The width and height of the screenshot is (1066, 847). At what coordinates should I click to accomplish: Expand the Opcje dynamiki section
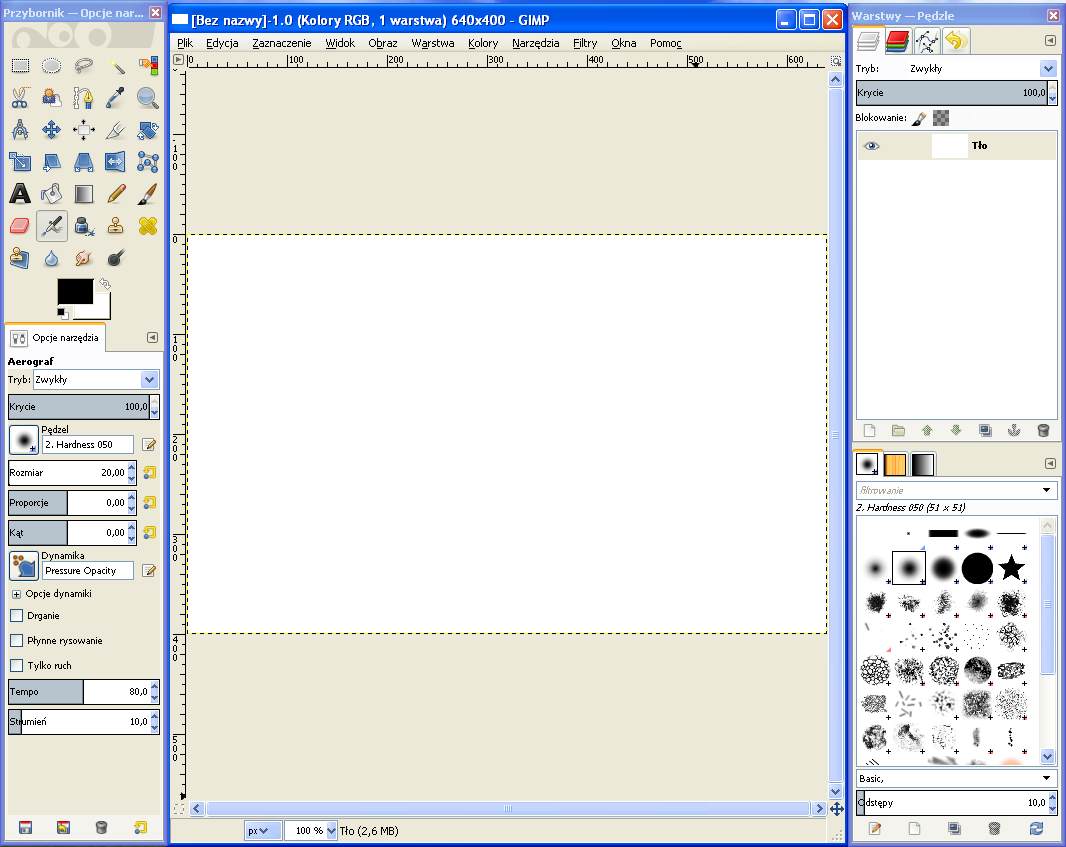pyautogui.click(x=16, y=594)
